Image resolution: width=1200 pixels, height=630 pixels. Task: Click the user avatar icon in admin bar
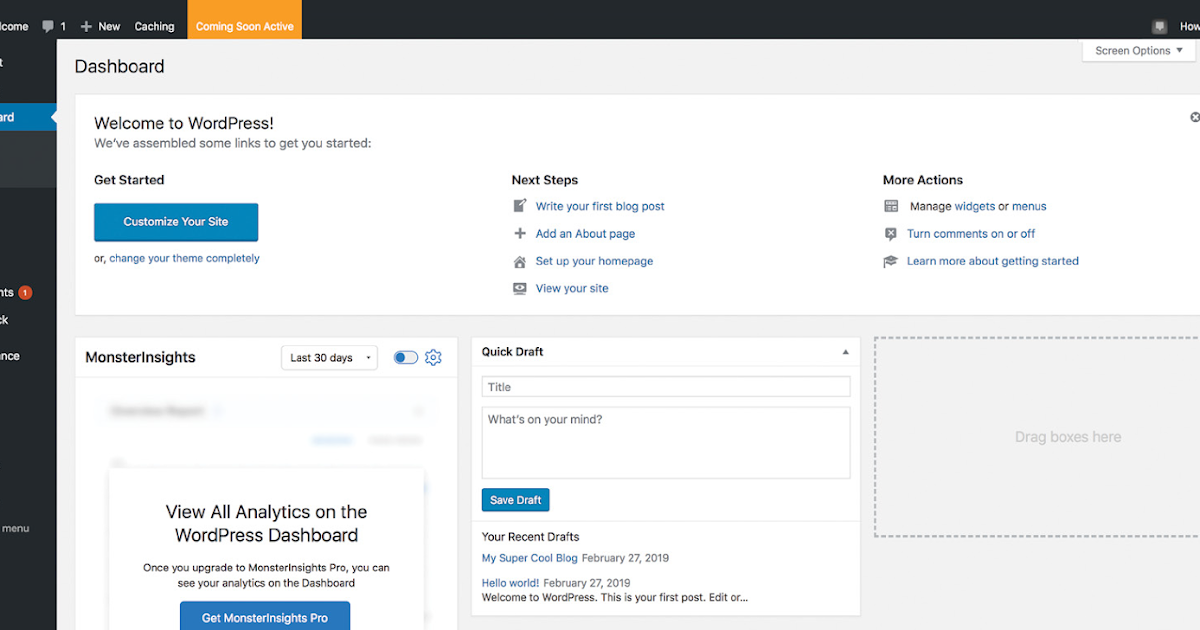[x=1159, y=27]
